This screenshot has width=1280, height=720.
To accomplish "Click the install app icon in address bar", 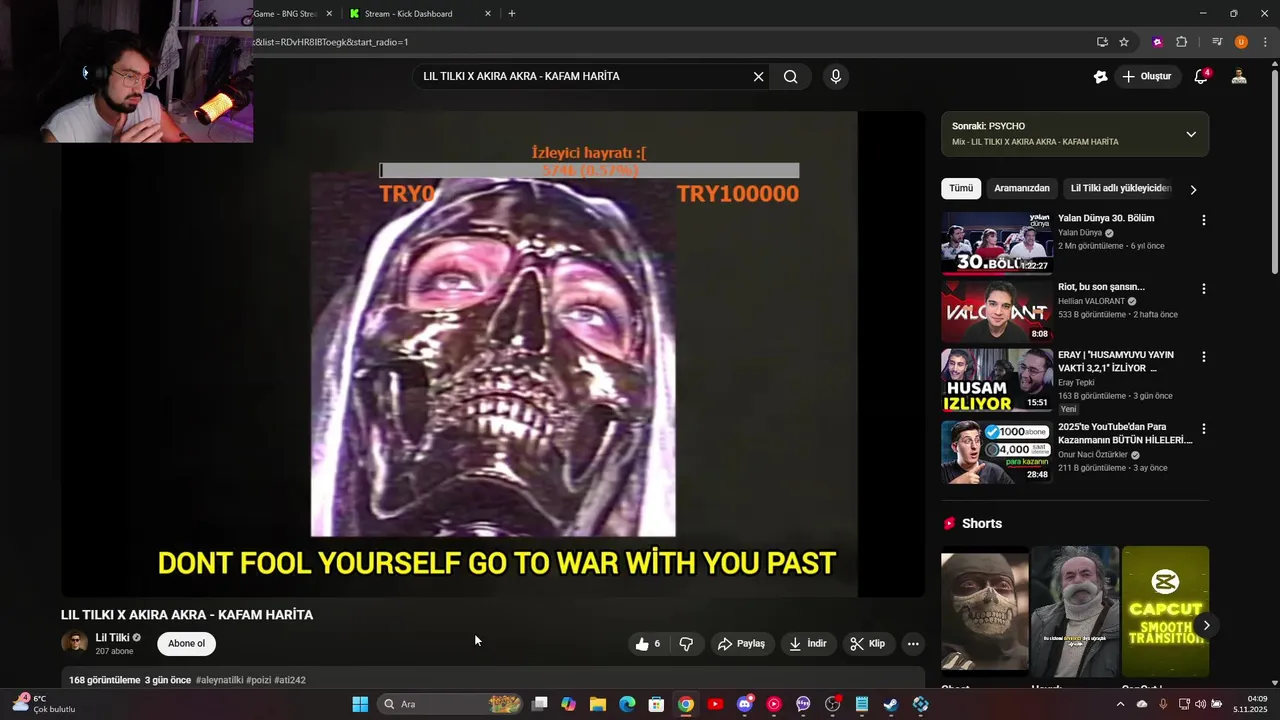I will point(1102,42).
